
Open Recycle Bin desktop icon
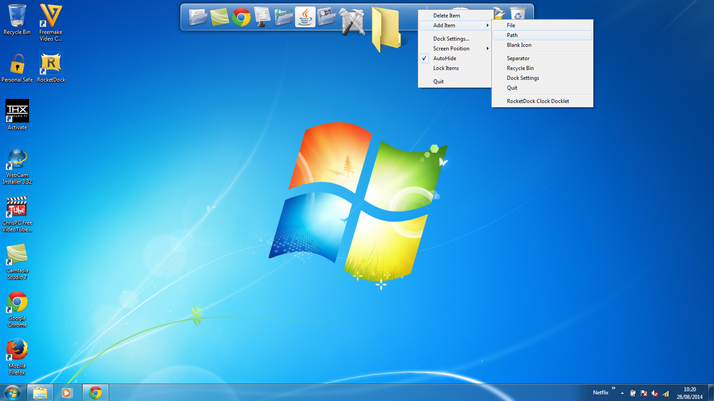point(17,20)
